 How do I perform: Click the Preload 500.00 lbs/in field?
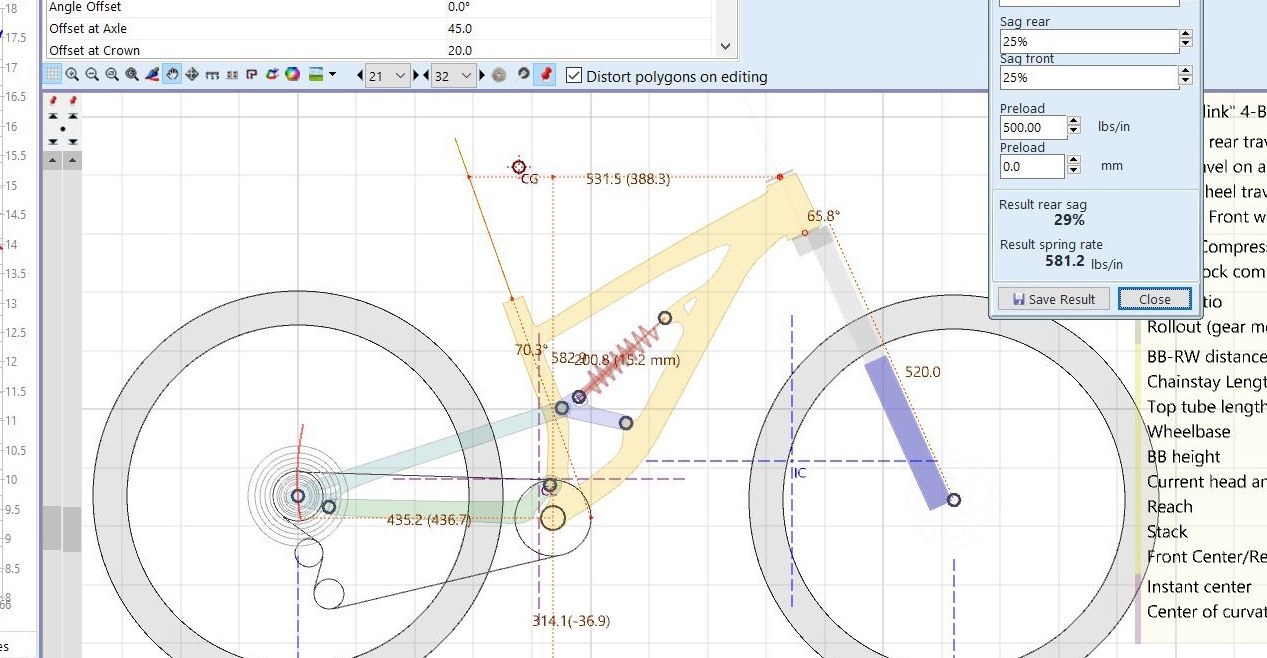click(x=1033, y=127)
